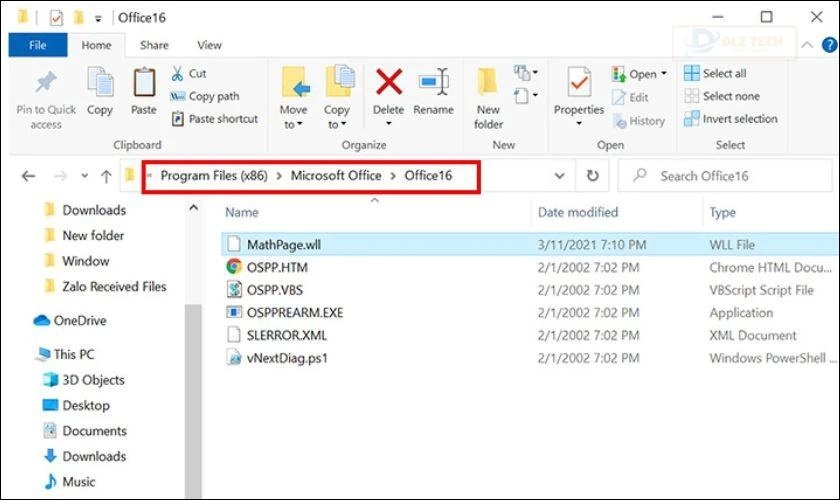Screen dimensions: 840x500
Task: Click the Properties checkmark icon
Action: pyautogui.click(x=579, y=83)
